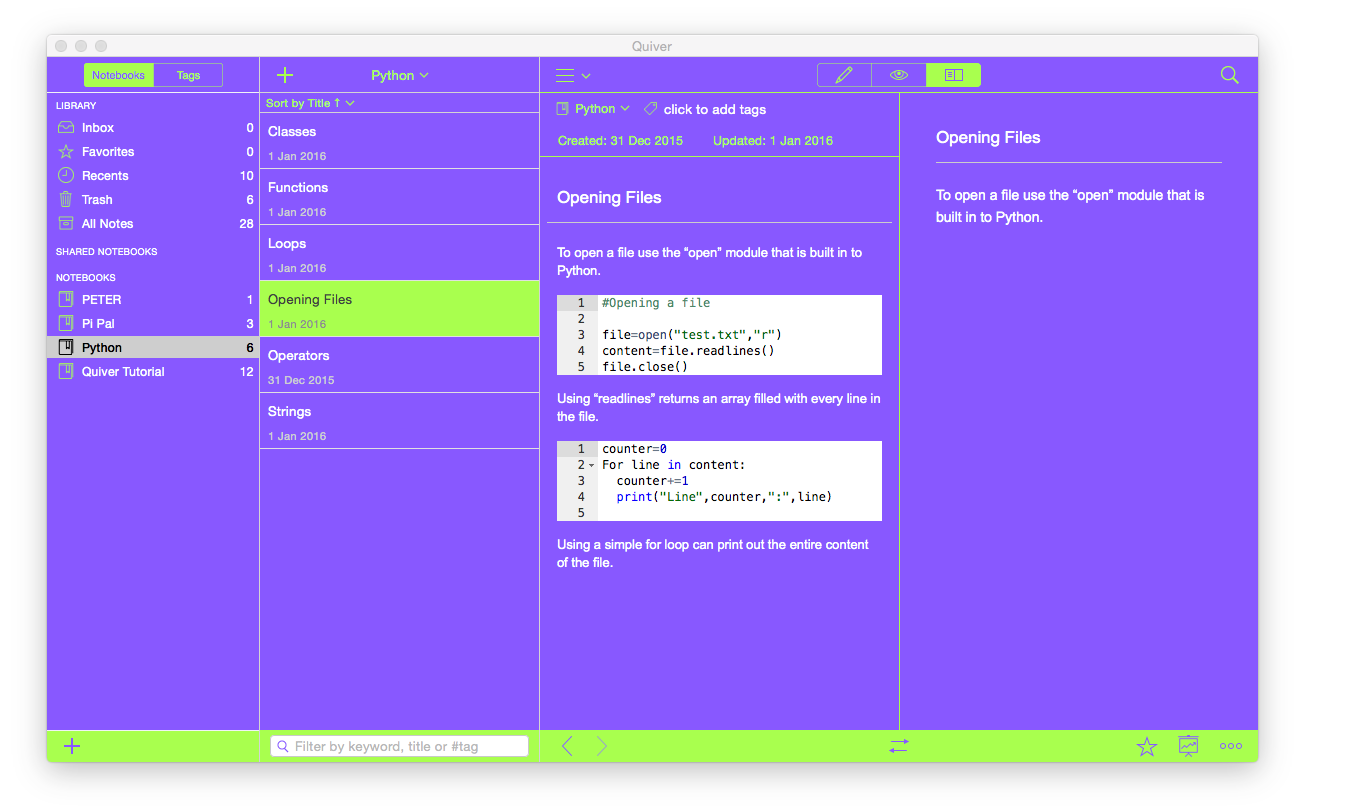The width and height of the screenshot is (1347, 811).
Task: Change the note's notebook via Python dropdown
Action: click(x=593, y=108)
